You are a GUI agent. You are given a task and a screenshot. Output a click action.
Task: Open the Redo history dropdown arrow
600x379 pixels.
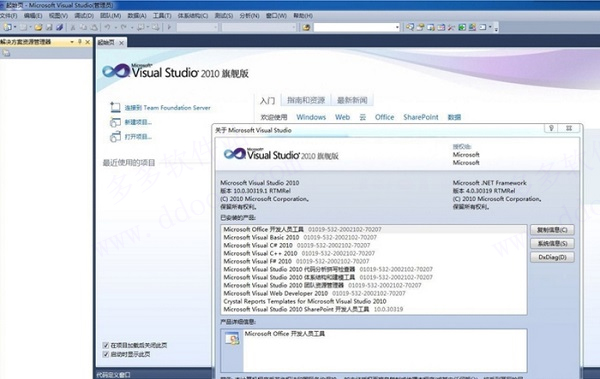132,27
